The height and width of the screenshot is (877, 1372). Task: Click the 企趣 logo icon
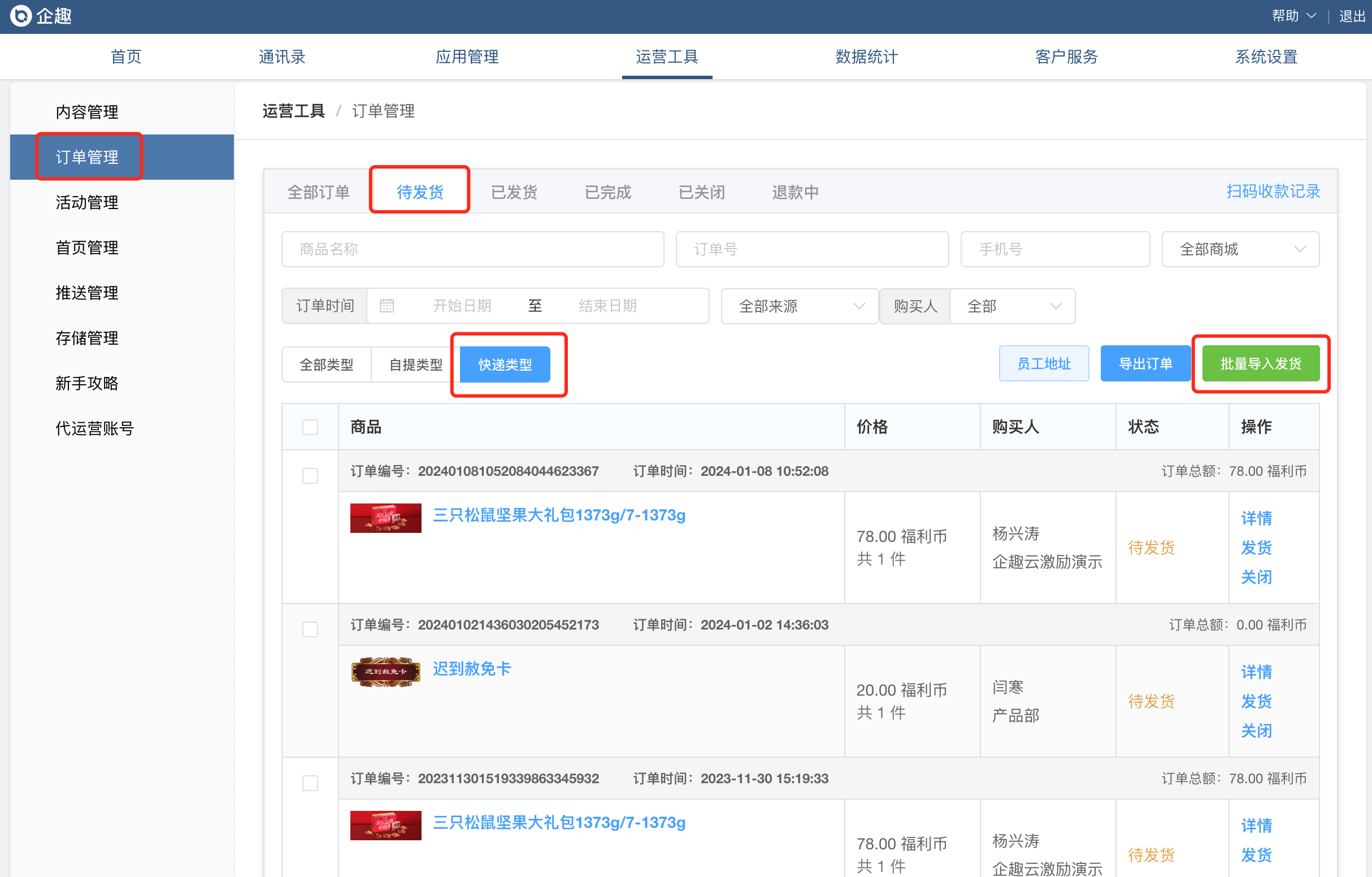point(21,16)
